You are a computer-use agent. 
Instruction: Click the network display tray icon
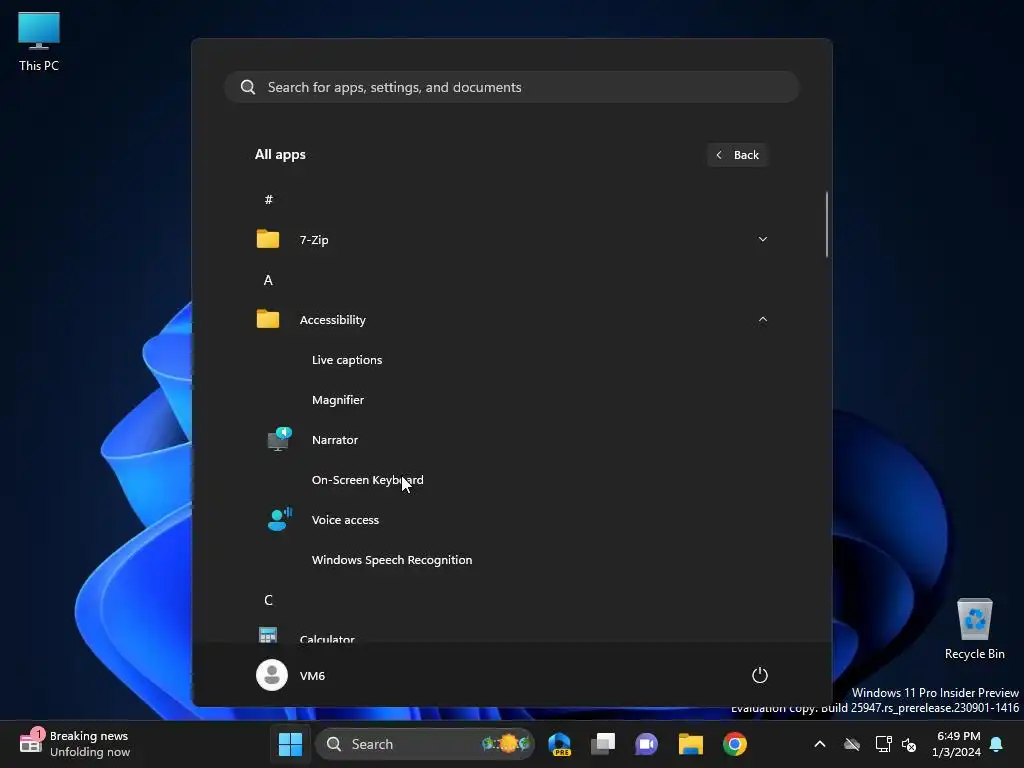point(883,744)
